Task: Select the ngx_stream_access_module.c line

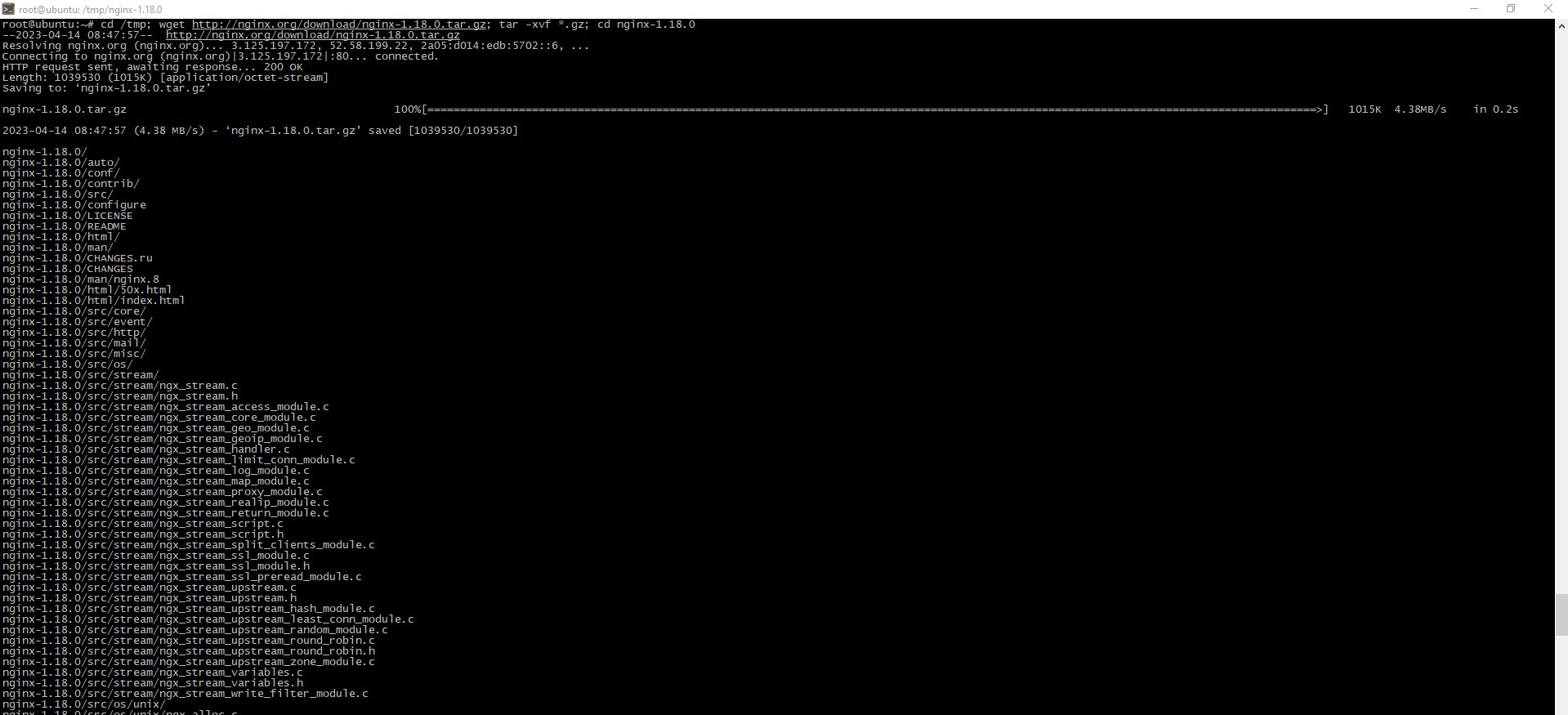Action: tap(166, 407)
